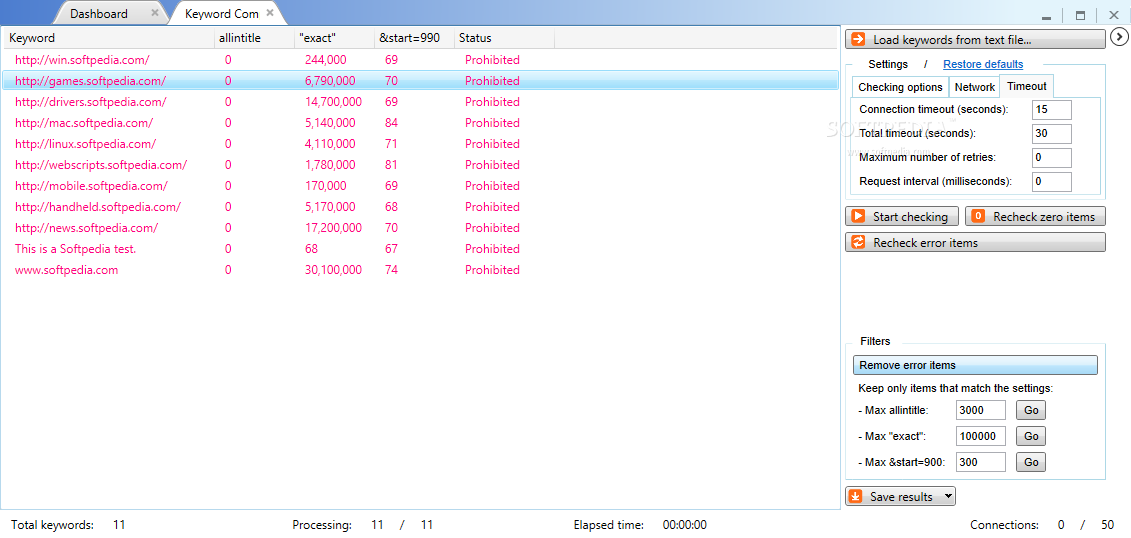Close the Keyword Com tab with its X
1131x538 pixels.
click(x=270, y=13)
